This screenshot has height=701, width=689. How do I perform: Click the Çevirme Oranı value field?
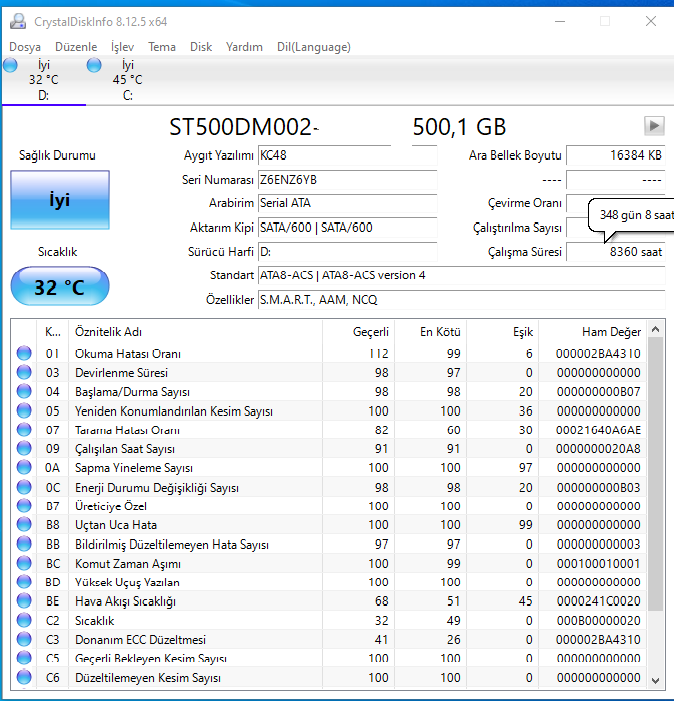point(615,203)
